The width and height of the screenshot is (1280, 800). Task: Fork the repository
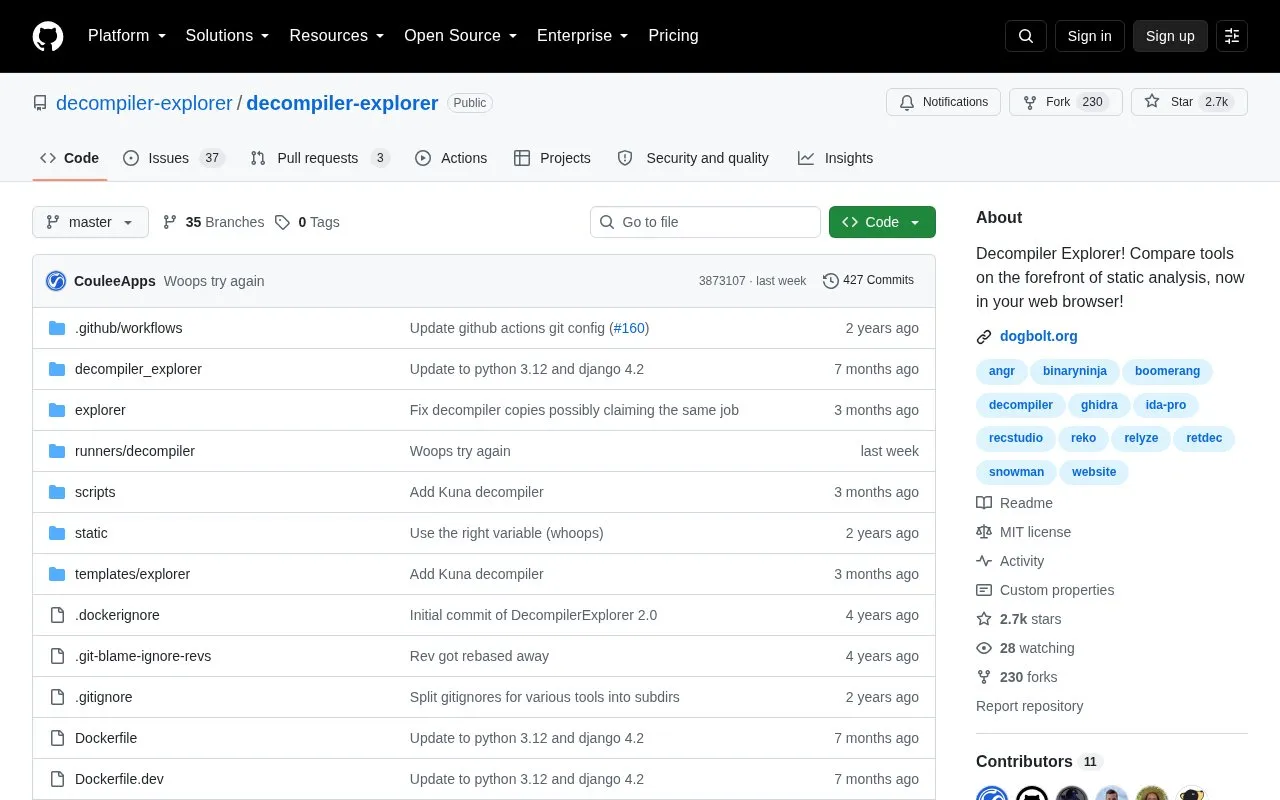(x=1065, y=102)
